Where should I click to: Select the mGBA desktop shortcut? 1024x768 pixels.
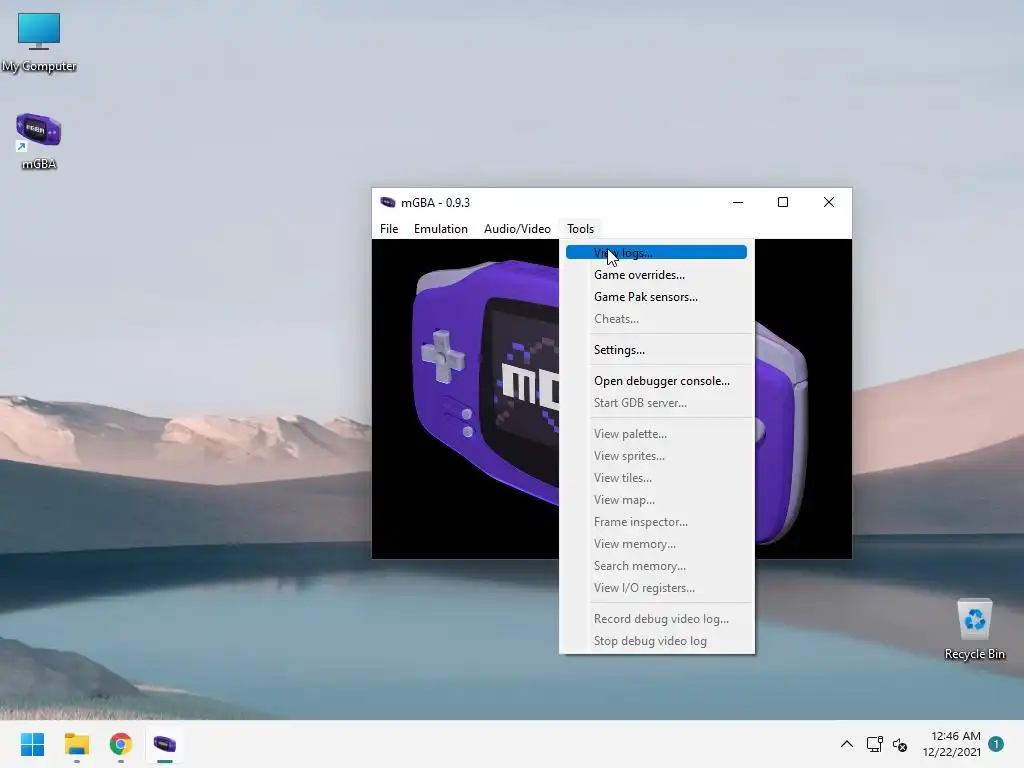click(x=39, y=141)
